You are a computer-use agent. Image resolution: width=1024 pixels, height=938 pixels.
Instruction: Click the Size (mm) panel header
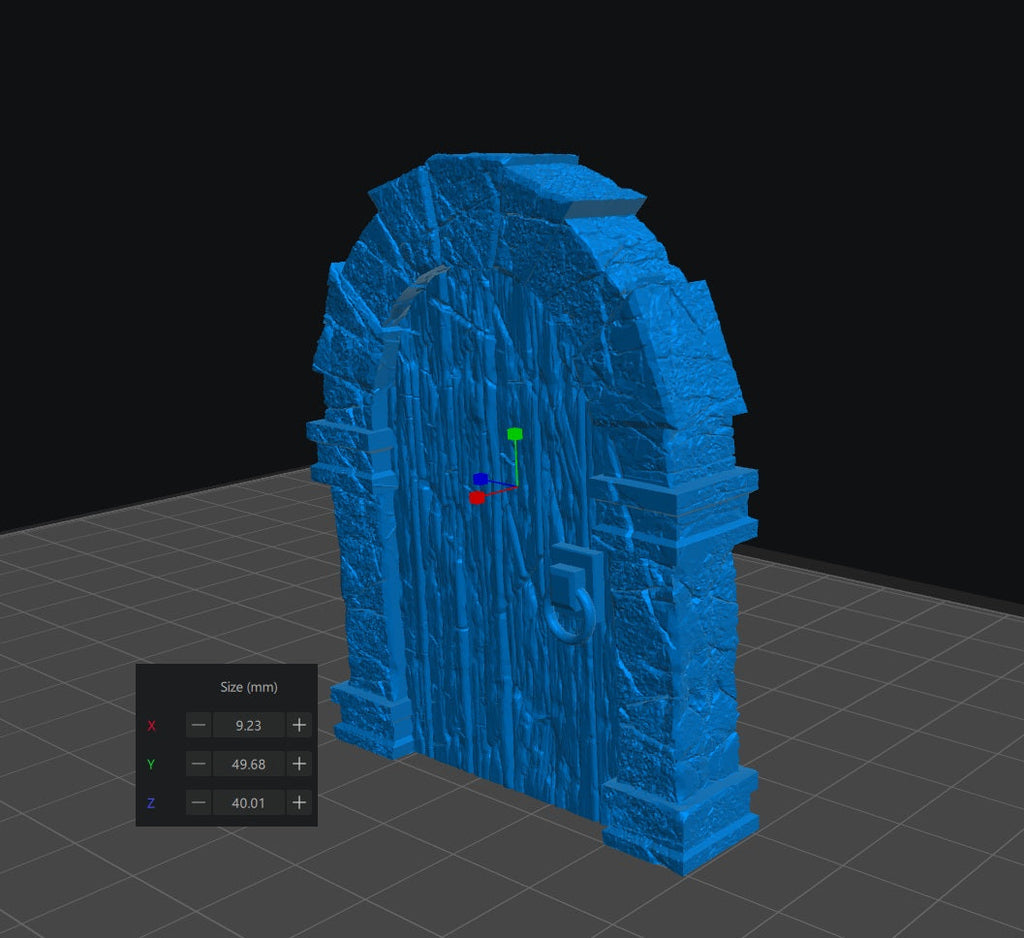tap(248, 687)
